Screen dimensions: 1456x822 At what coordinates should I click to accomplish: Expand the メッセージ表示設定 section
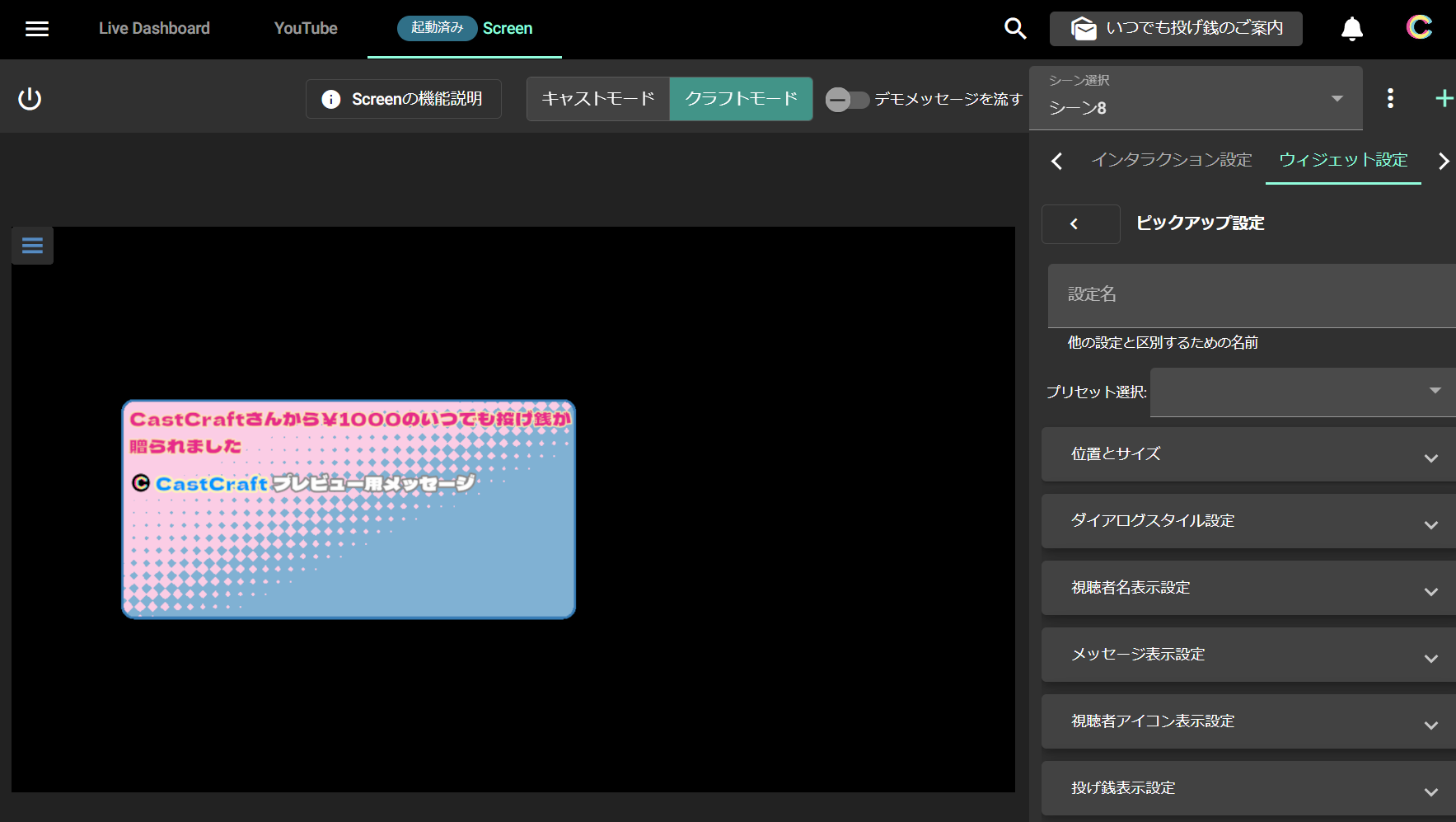click(1248, 655)
